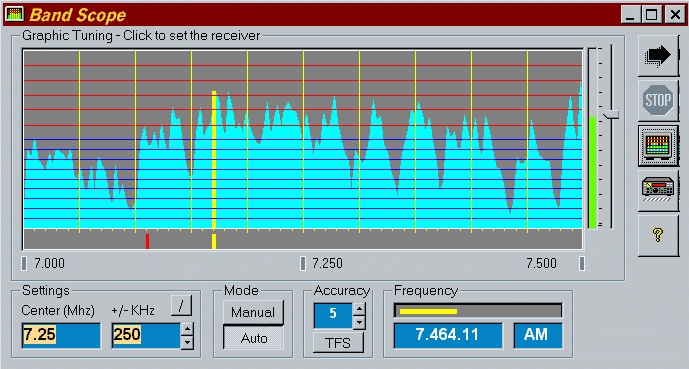Click the yellow Frequency progress bar
Viewport: 689px width, 369px height.
(x=428, y=311)
